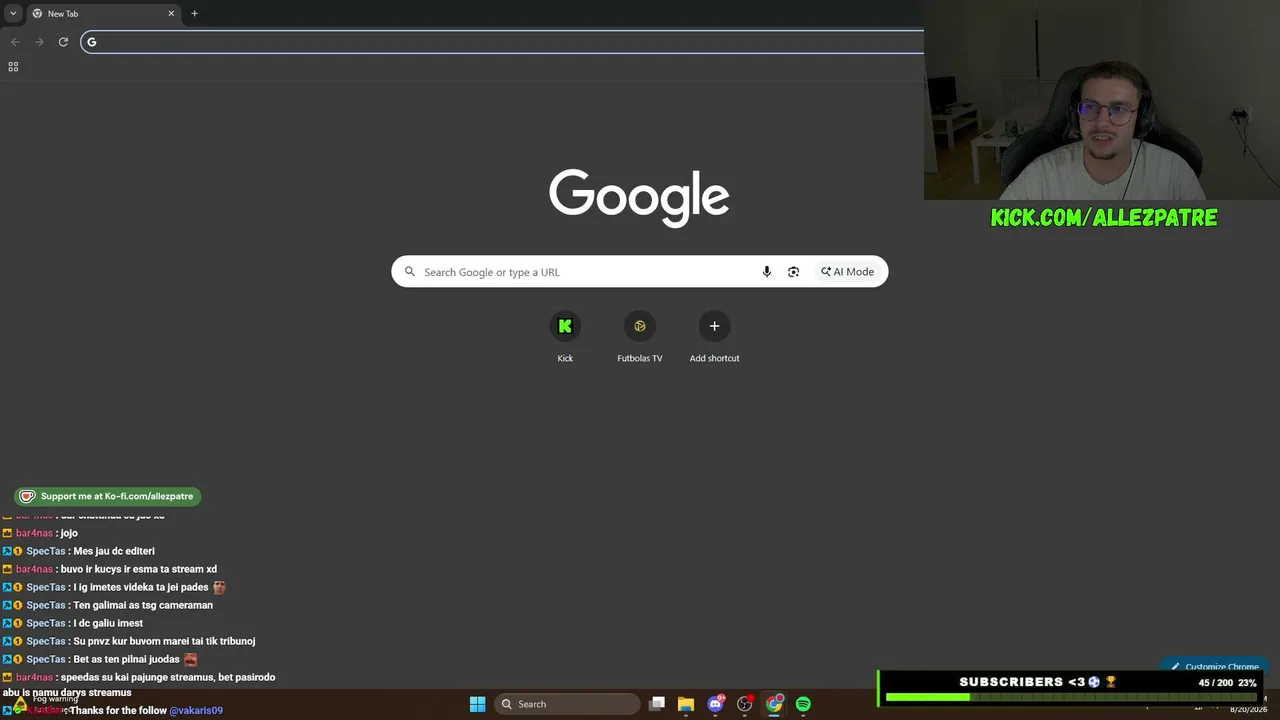Switch to AI Mode search
This screenshot has height=720, width=1280.
pyautogui.click(x=847, y=272)
